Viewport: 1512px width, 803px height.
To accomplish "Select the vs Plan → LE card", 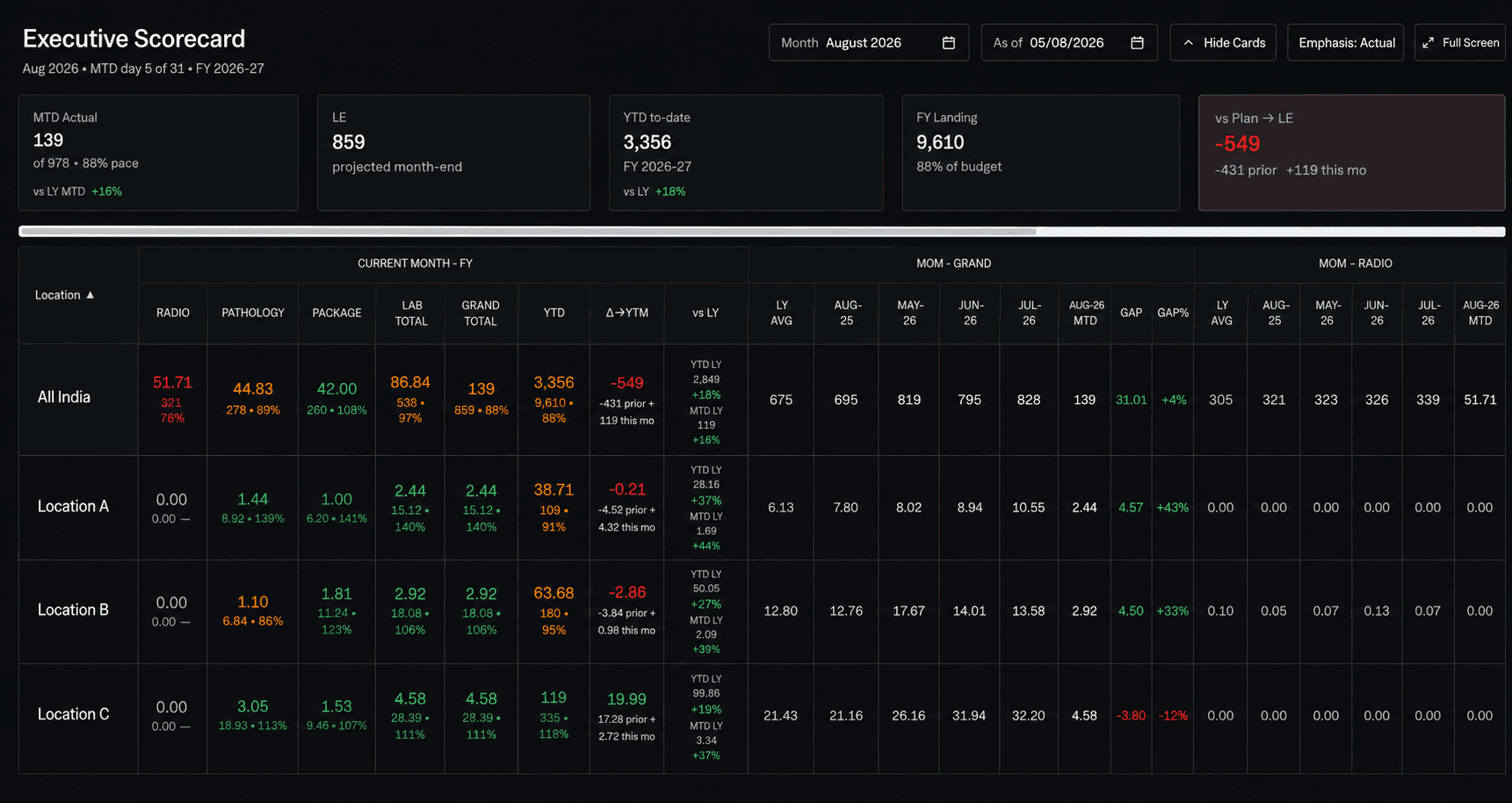I will (1351, 153).
